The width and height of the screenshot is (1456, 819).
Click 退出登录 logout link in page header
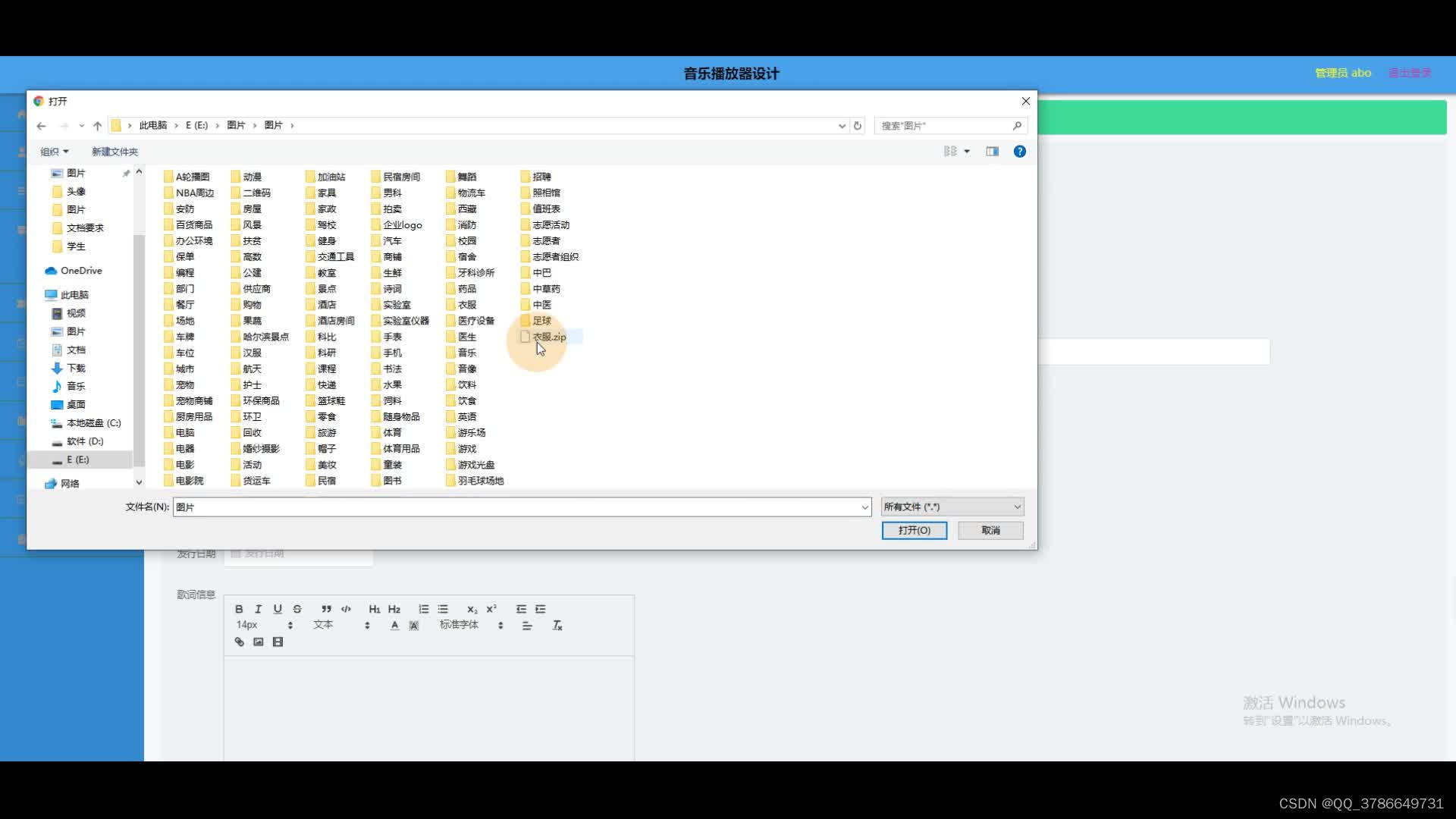pos(1410,73)
